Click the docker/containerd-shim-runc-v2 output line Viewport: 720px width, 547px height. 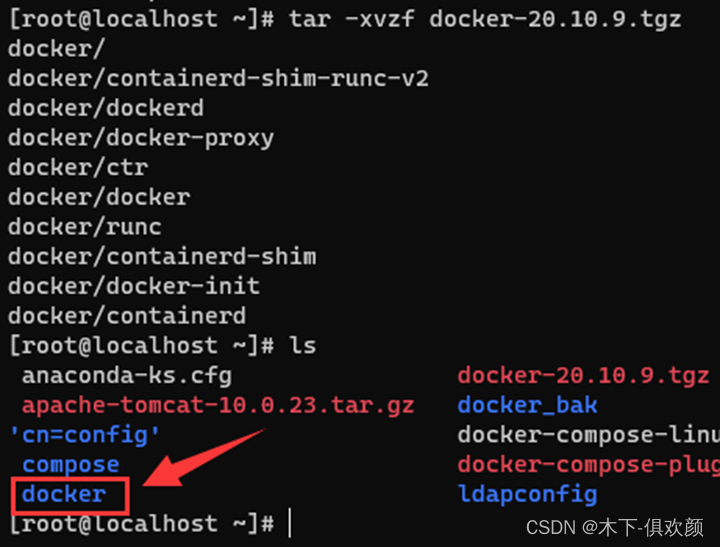218,78
